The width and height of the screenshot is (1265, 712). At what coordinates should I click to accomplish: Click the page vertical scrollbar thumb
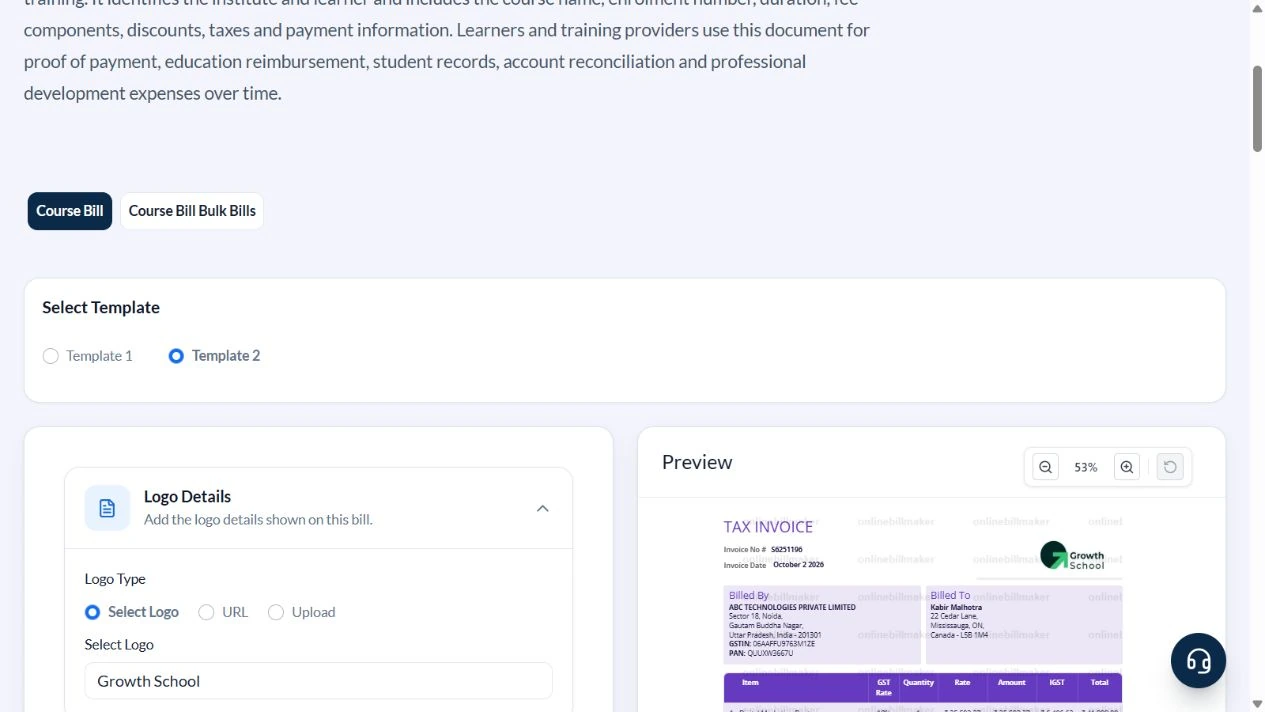click(1257, 109)
